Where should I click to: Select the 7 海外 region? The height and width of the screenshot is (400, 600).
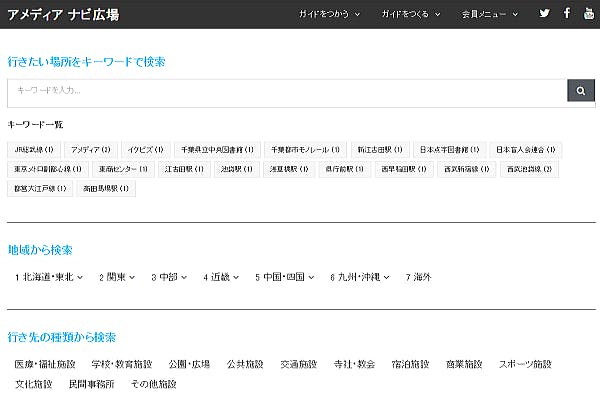pos(418,277)
